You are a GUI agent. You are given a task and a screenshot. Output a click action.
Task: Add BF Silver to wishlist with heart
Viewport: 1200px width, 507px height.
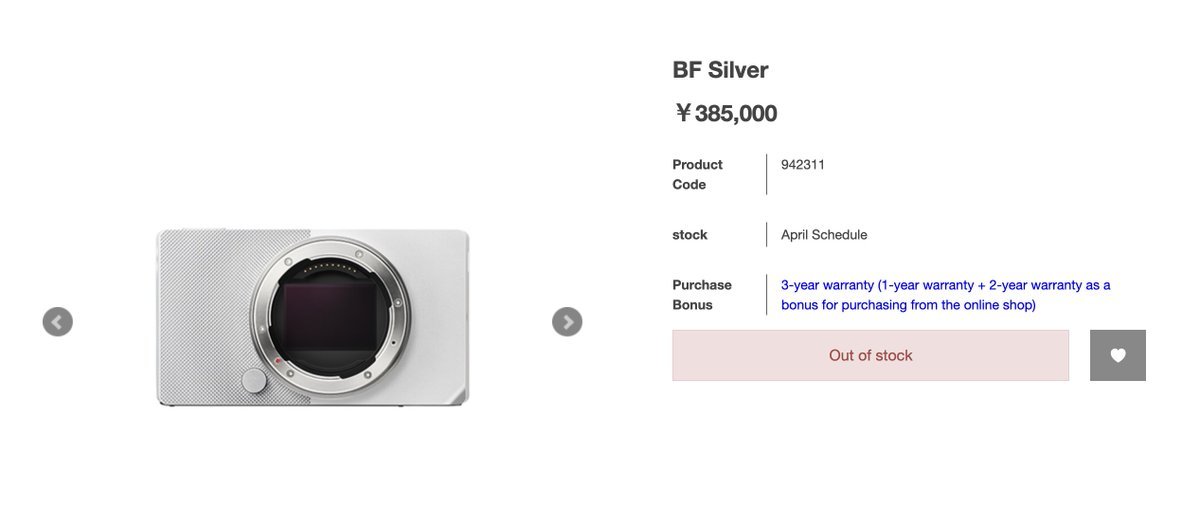[1118, 355]
